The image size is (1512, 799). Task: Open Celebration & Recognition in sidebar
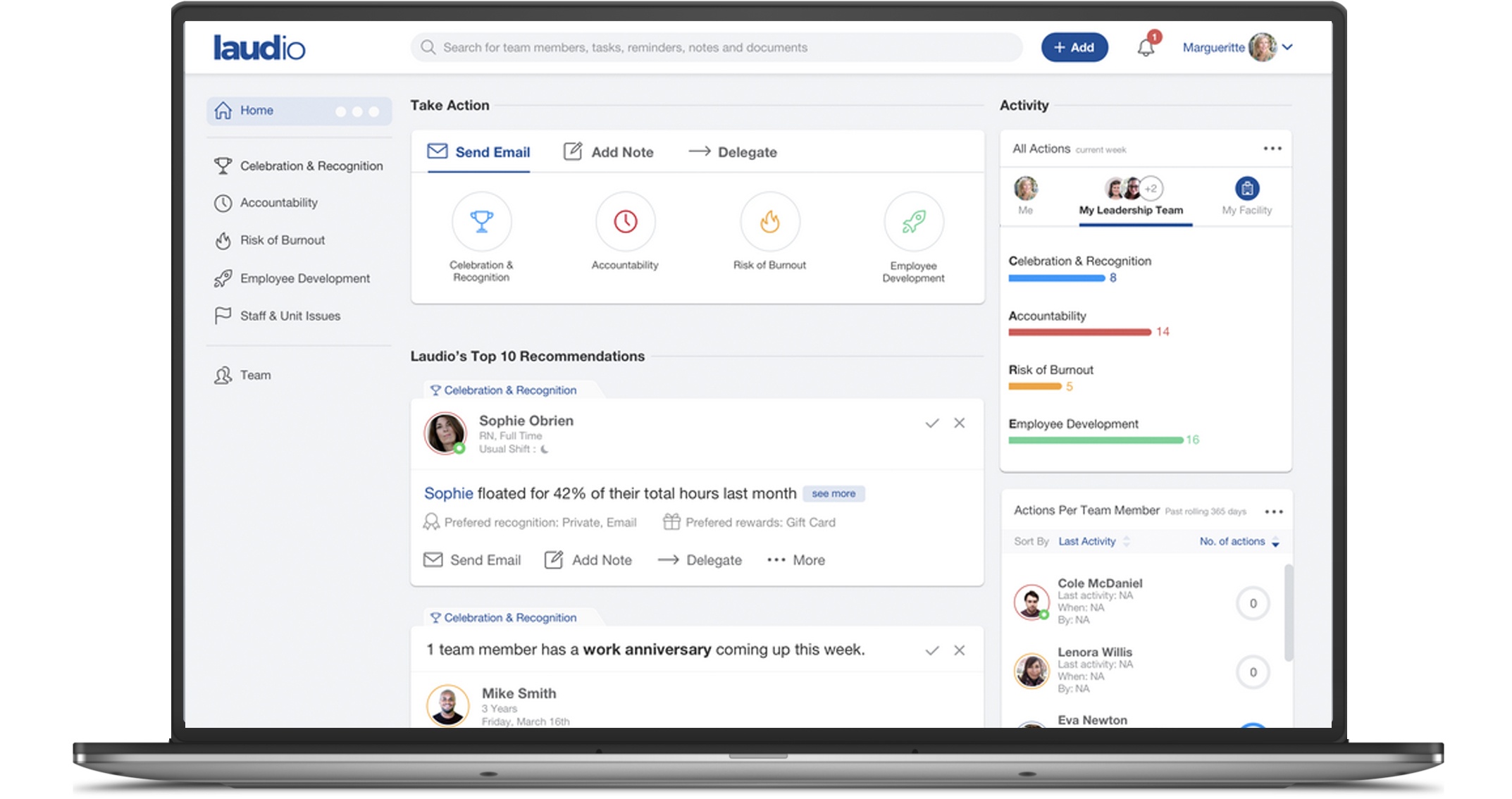(x=299, y=166)
